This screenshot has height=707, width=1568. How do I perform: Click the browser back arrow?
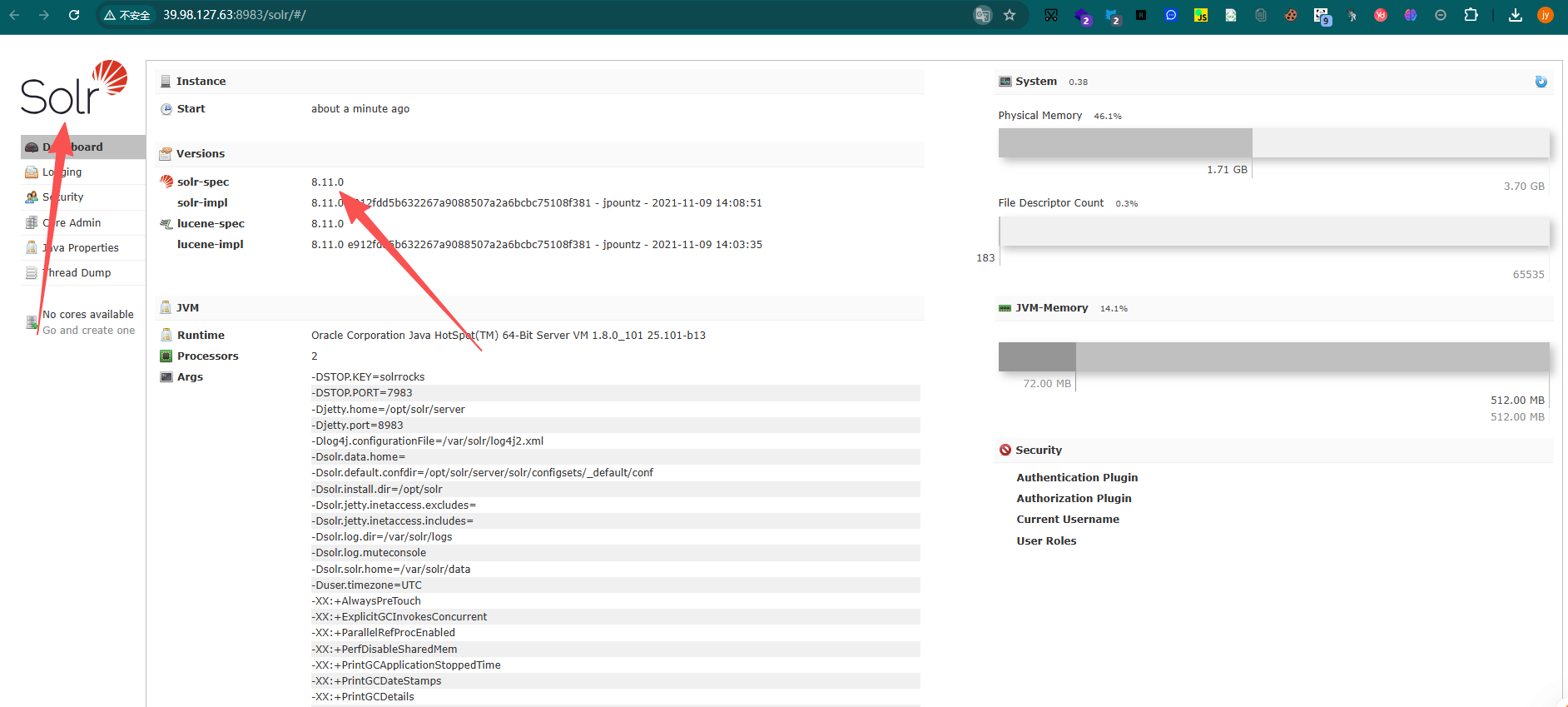pyautogui.click(x=14, y=15)
